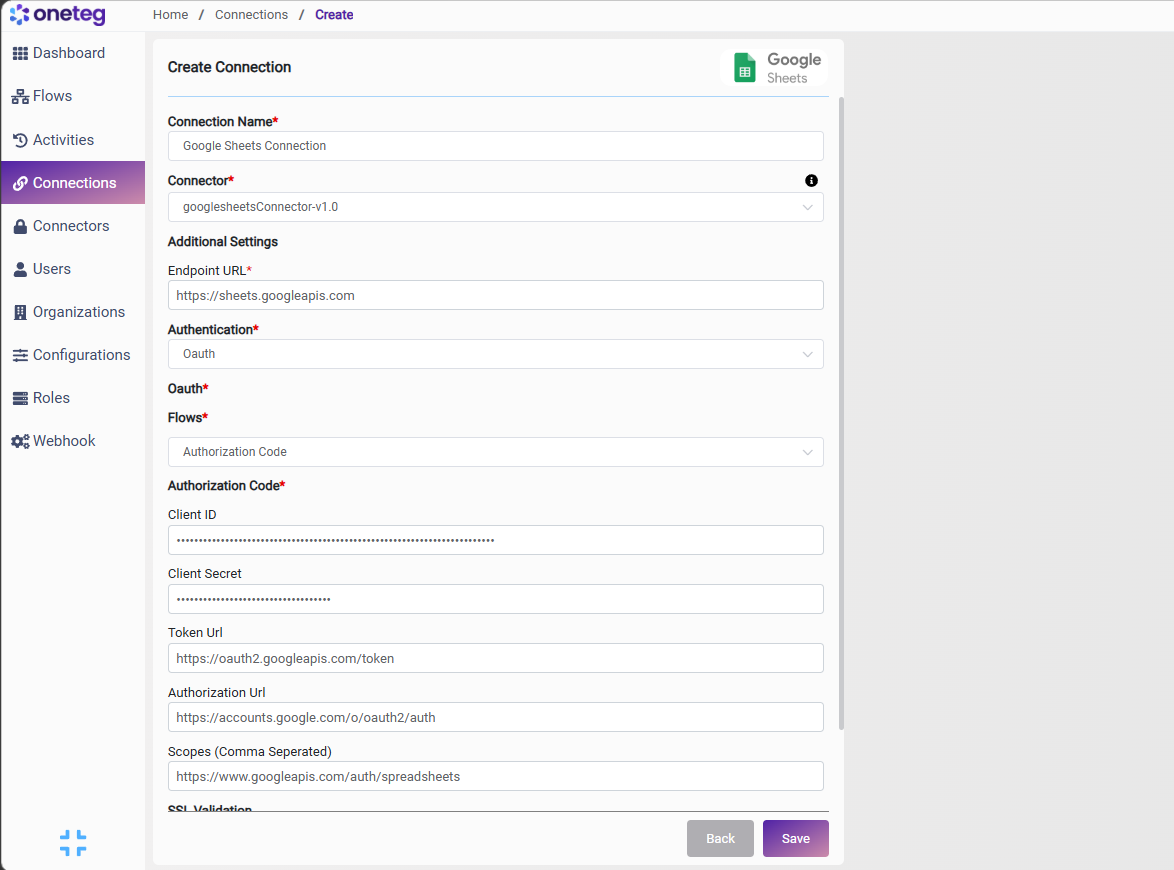Screen dimensions: 1174x870
Task: Click the Additional Settings label
Action: click(222, 242)
